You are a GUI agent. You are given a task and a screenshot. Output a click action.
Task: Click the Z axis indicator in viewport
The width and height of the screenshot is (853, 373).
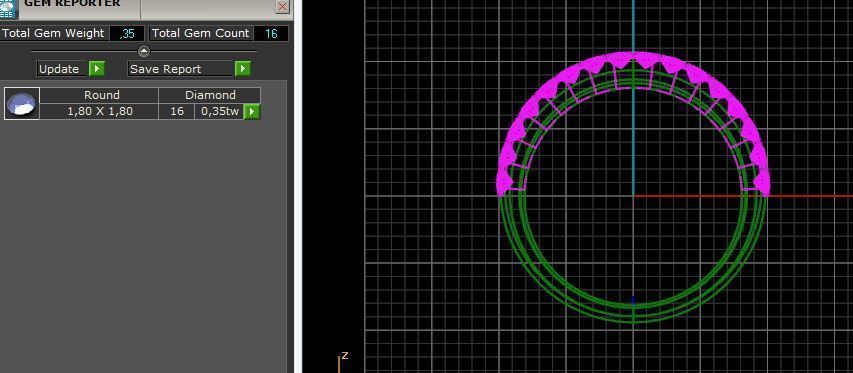click(x=343, y=362)
